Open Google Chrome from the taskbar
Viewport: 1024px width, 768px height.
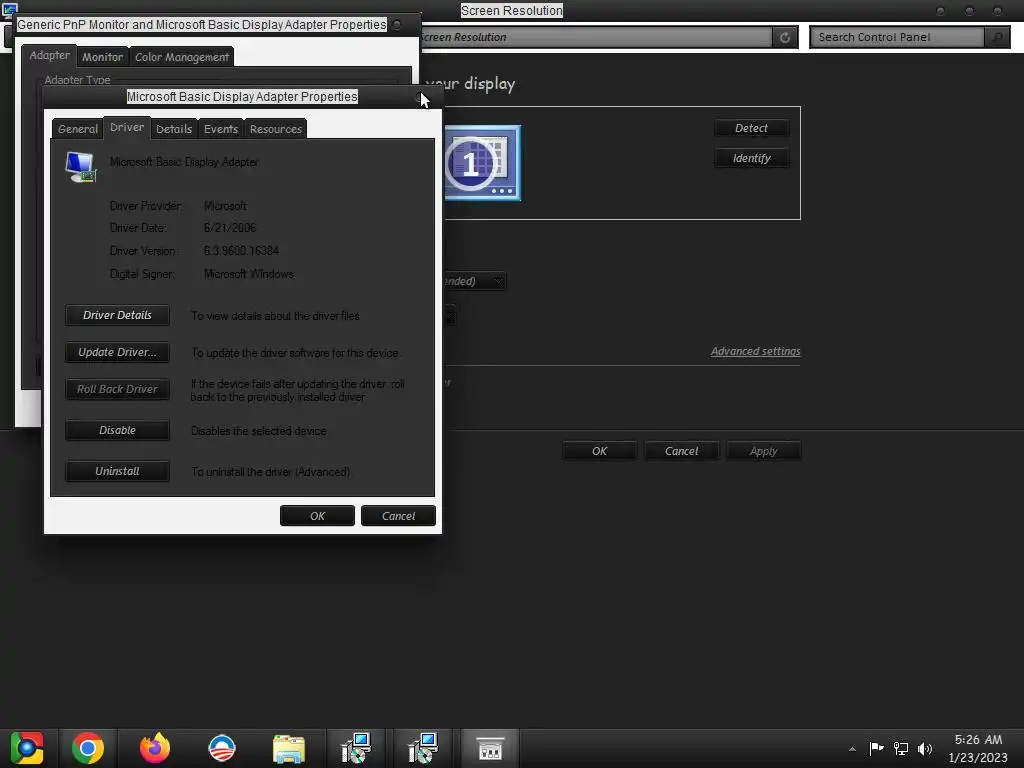click(88, 748)
